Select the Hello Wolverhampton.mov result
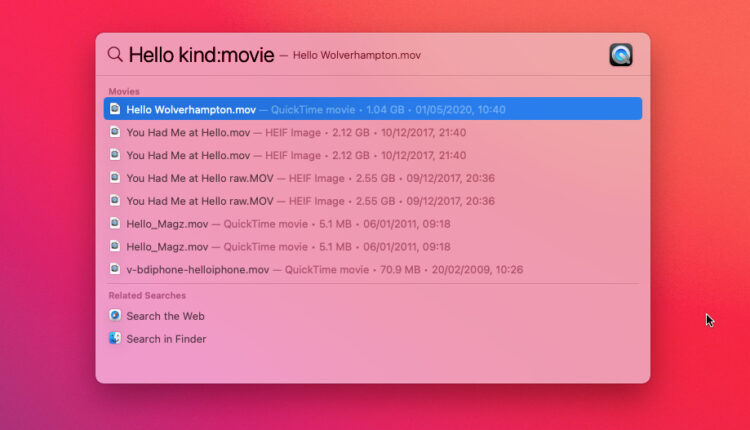 coord(373,109)
